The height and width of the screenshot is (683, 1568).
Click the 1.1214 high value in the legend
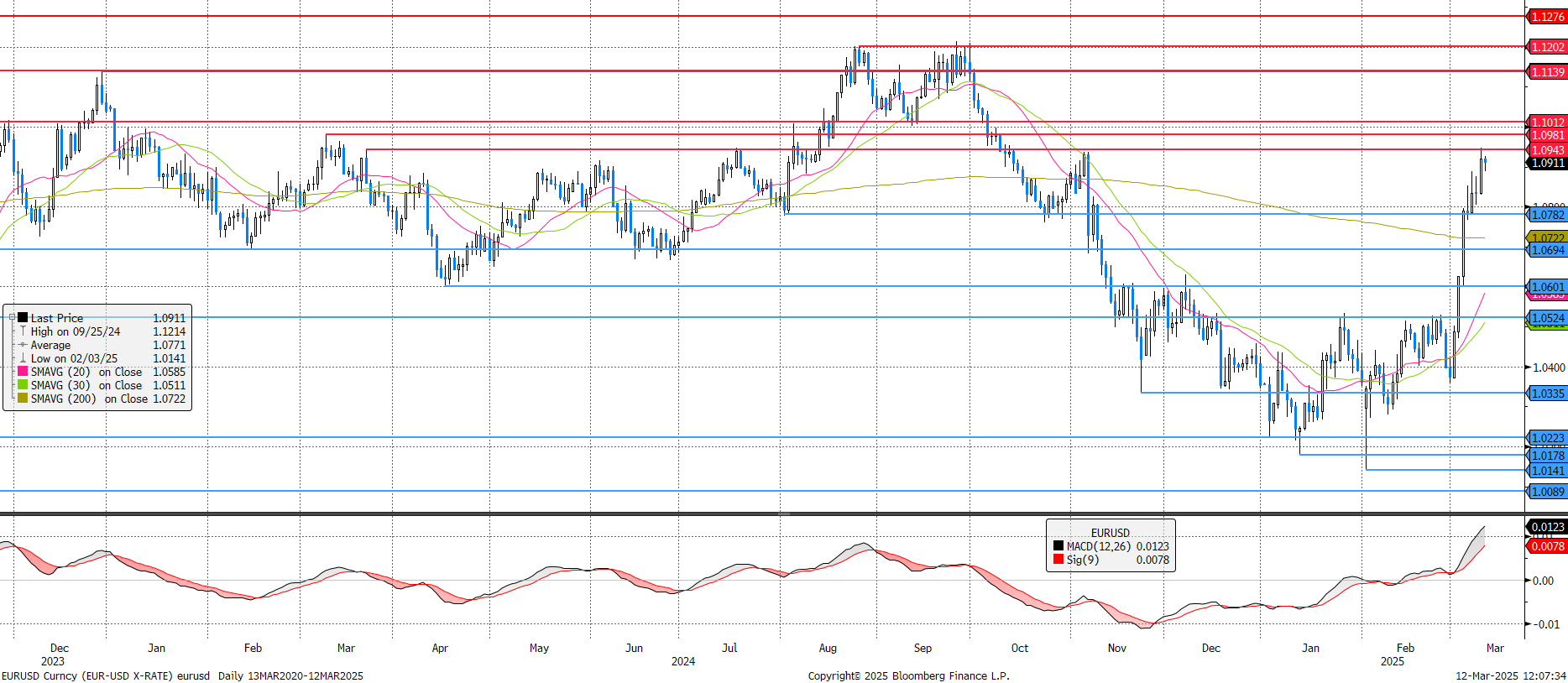[x=170, y=331]
